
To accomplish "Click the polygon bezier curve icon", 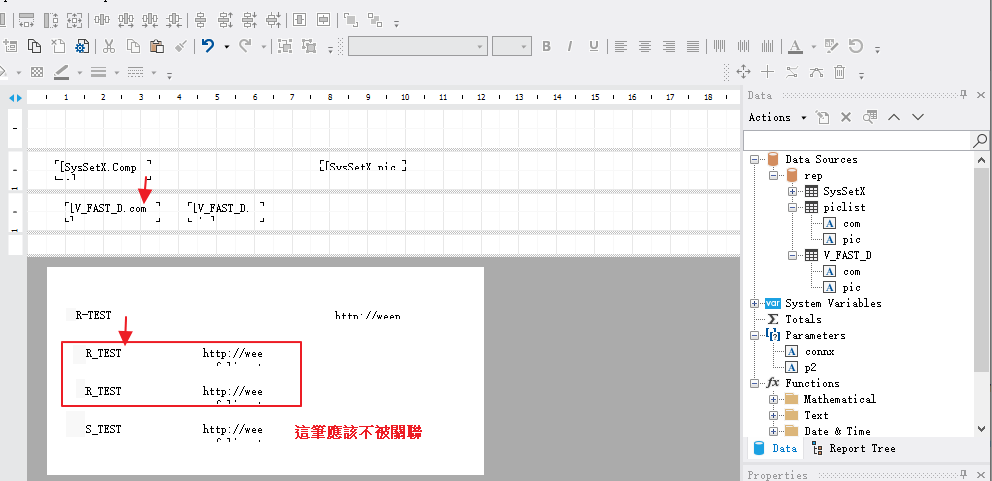I will pyautogui.click(x=816, y=72).
